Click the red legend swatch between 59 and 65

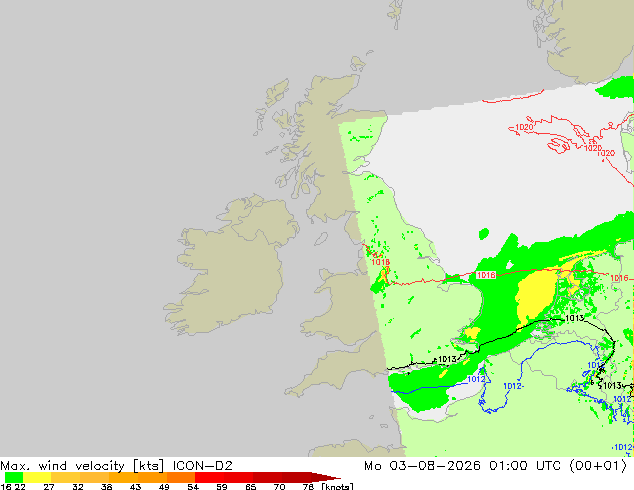tap(239, 477)
